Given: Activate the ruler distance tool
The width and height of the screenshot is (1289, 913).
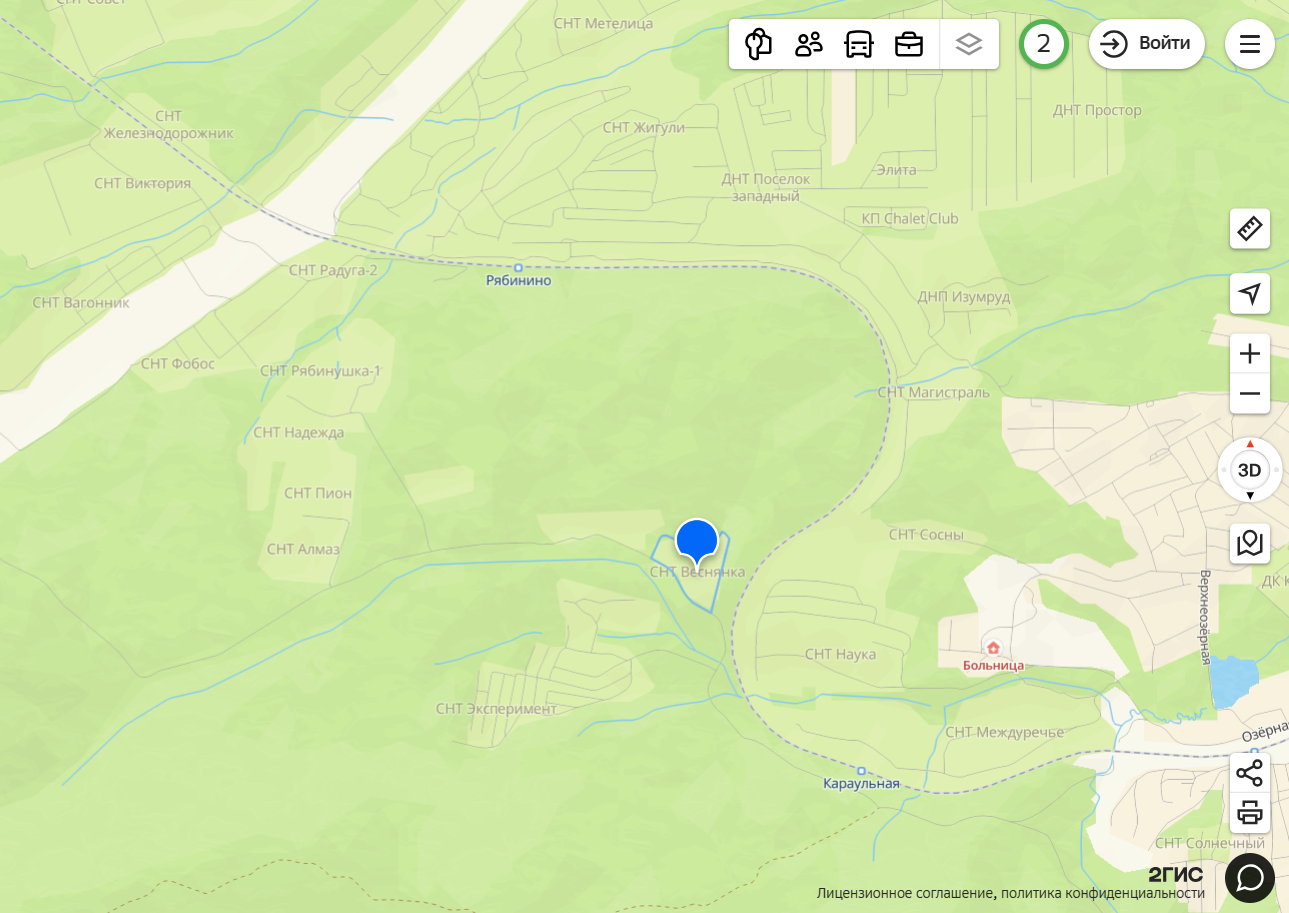Looking at the screenshot, I should (1250, 229).
